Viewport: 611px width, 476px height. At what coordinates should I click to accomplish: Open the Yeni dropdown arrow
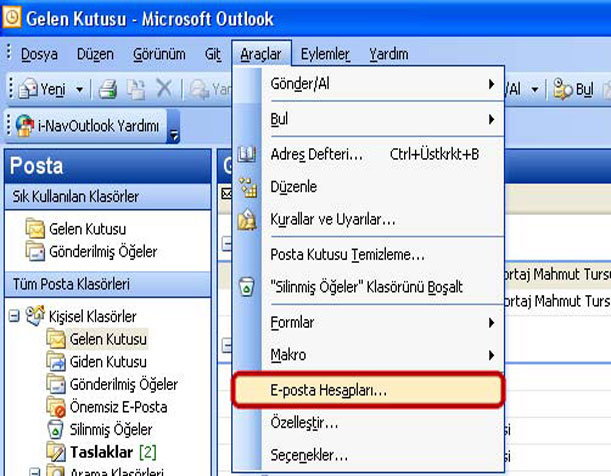point(79,90)
